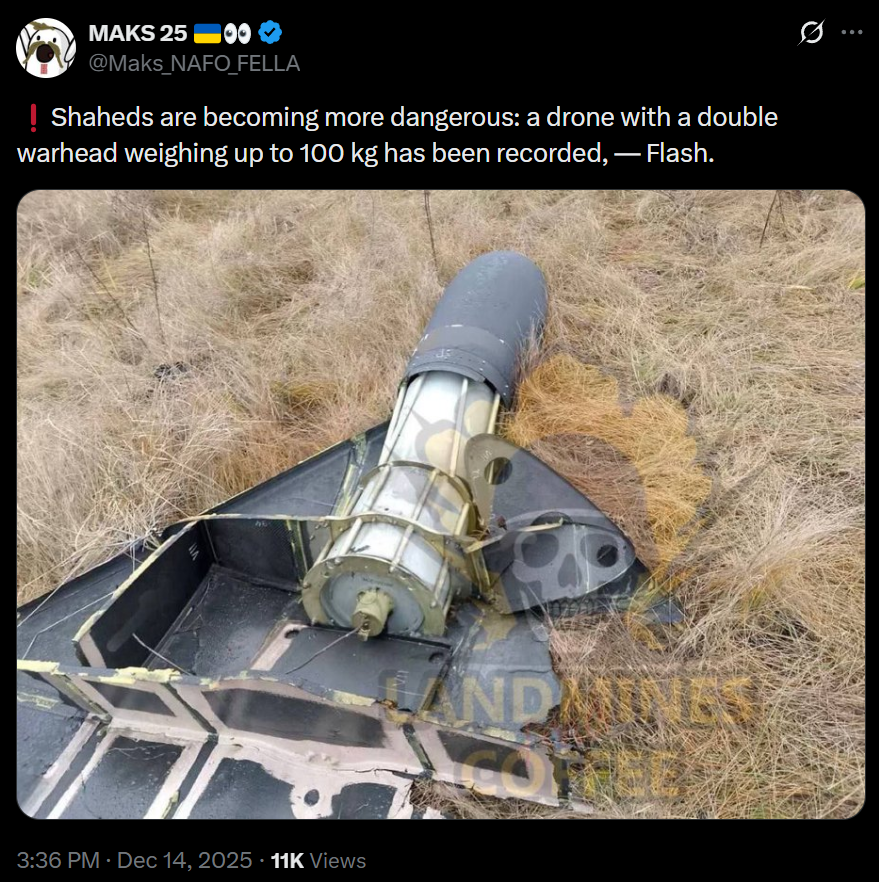Click the eyes emoji beside the name
Screen dimensions: 879x882
[237, 34]
